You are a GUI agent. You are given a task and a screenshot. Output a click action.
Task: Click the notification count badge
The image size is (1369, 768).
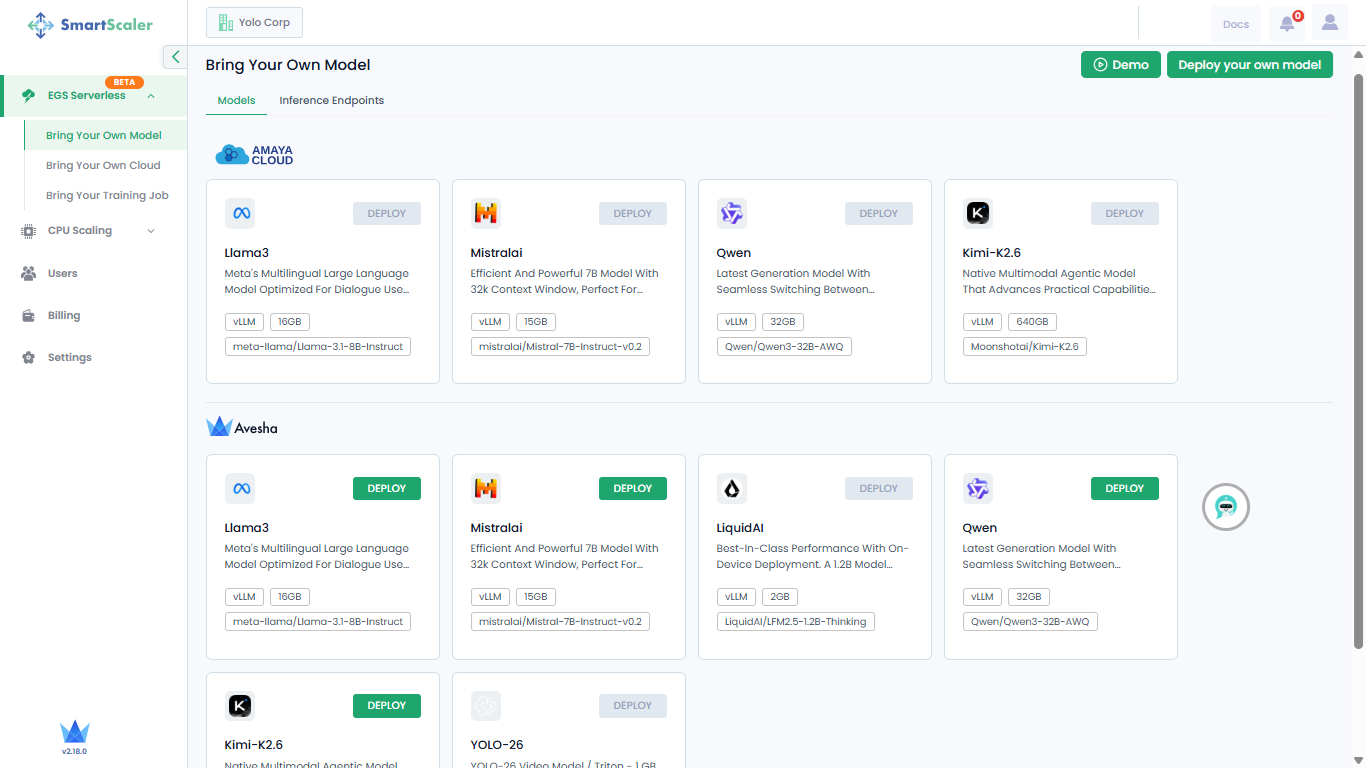(1298, 16)
